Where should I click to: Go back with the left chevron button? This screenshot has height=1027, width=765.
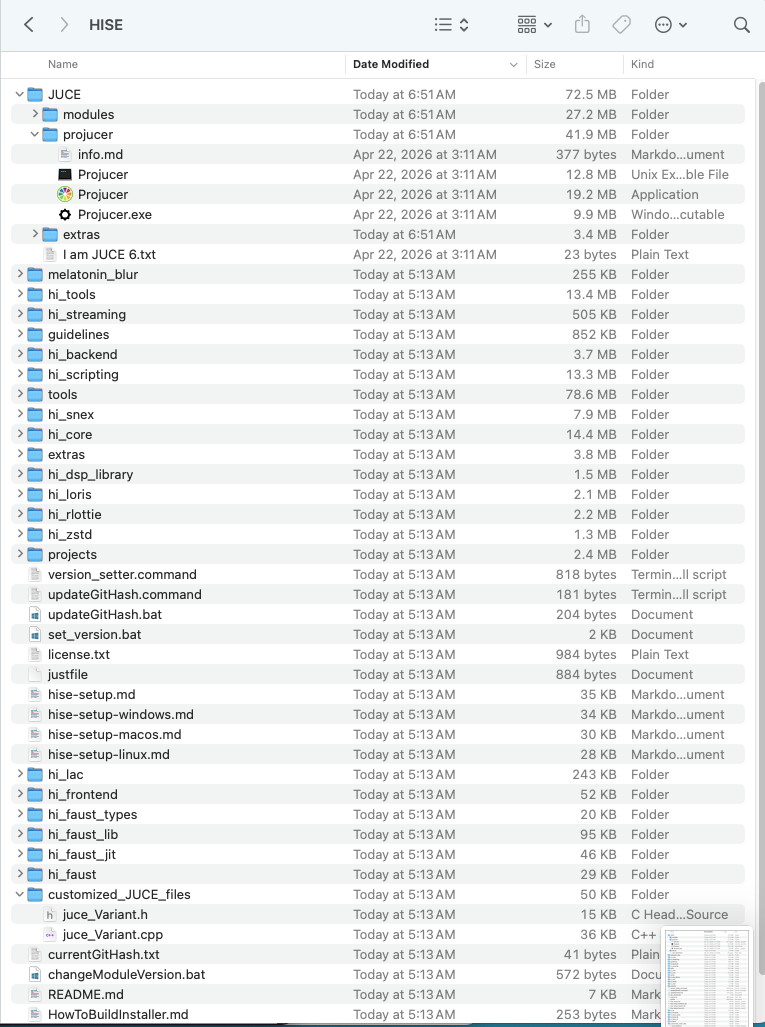pos(28,25)
